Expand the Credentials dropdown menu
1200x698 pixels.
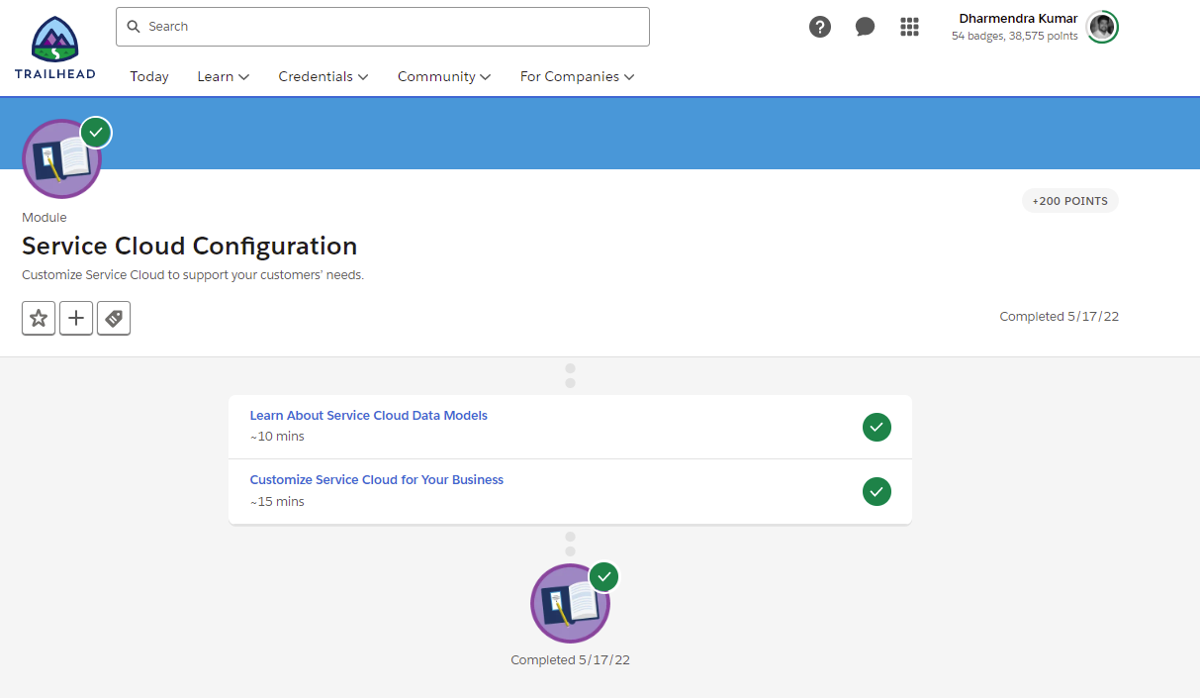point(323,76)
